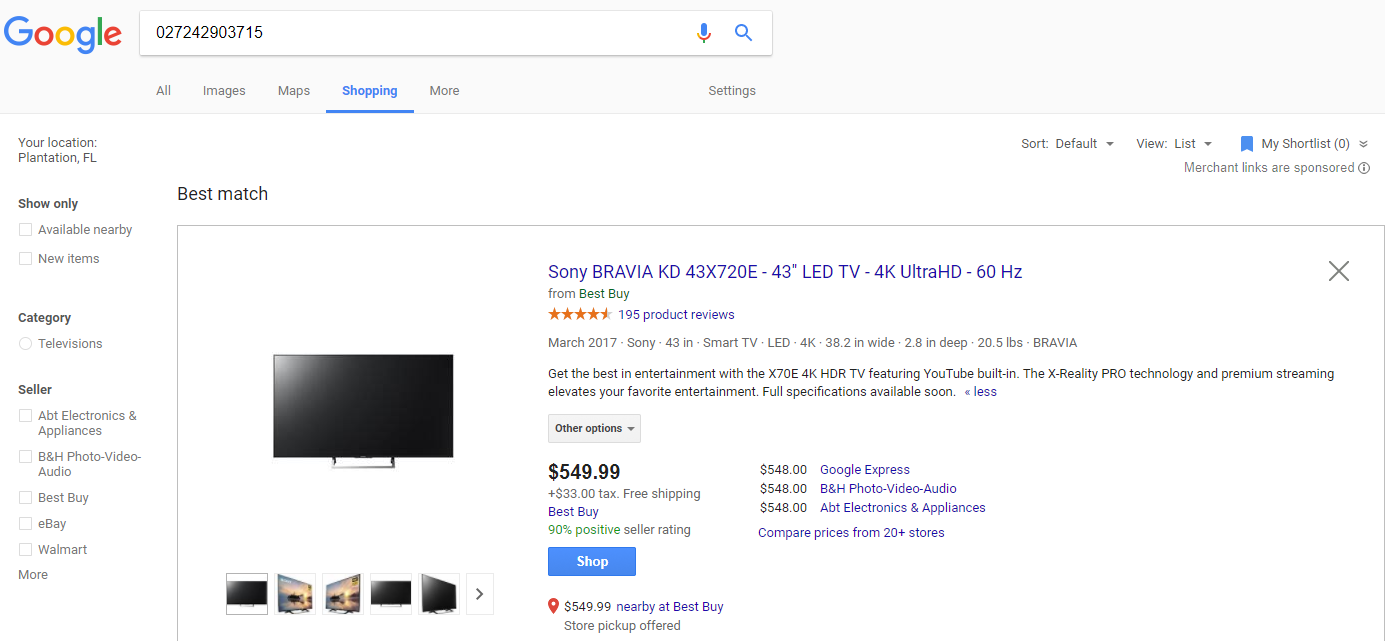Select the Televisions category option
The image size is (1385, 641).
click(26, 344)
